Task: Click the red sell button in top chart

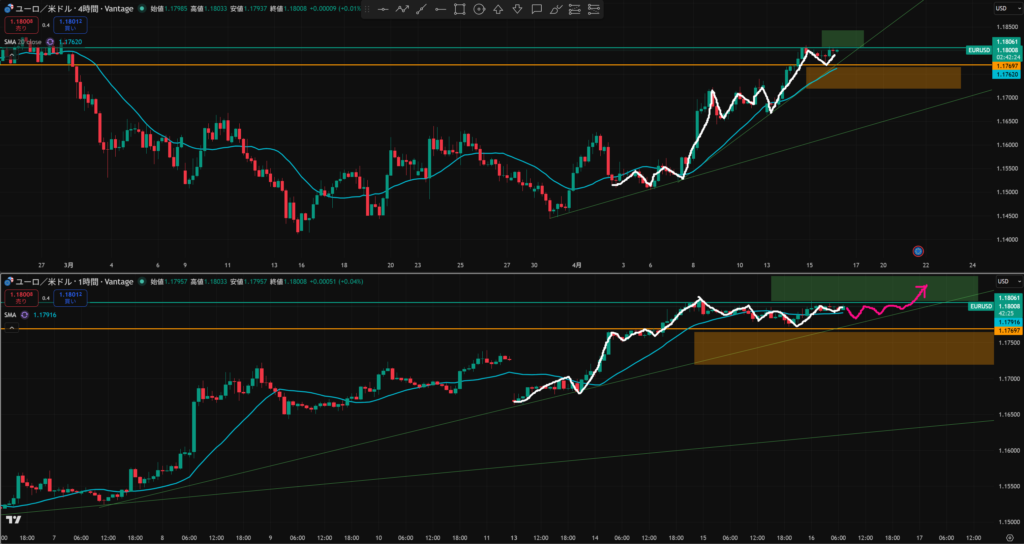Action: (x=19, y=23)
